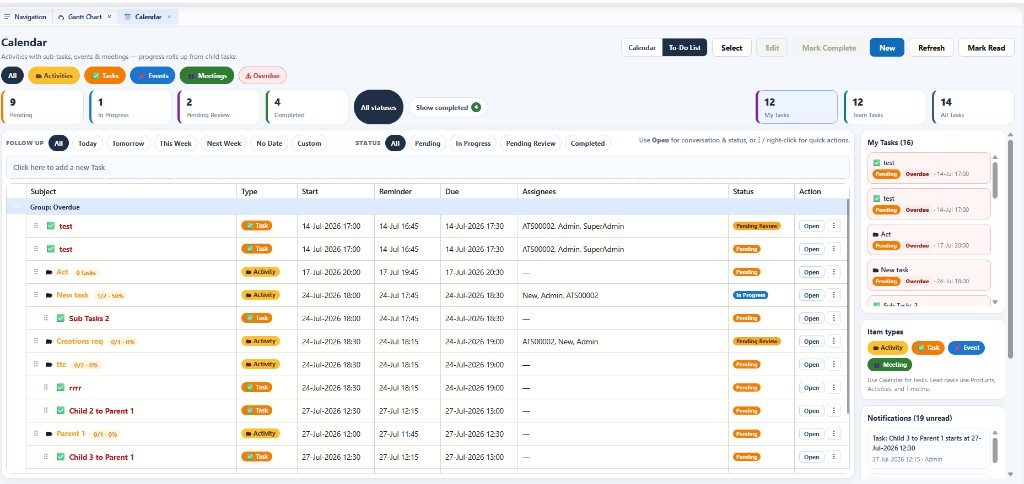Viewport: 1024px width, 484px height.
Task: Set follow-up filter to No Date
Action: [x=268, y=143]
